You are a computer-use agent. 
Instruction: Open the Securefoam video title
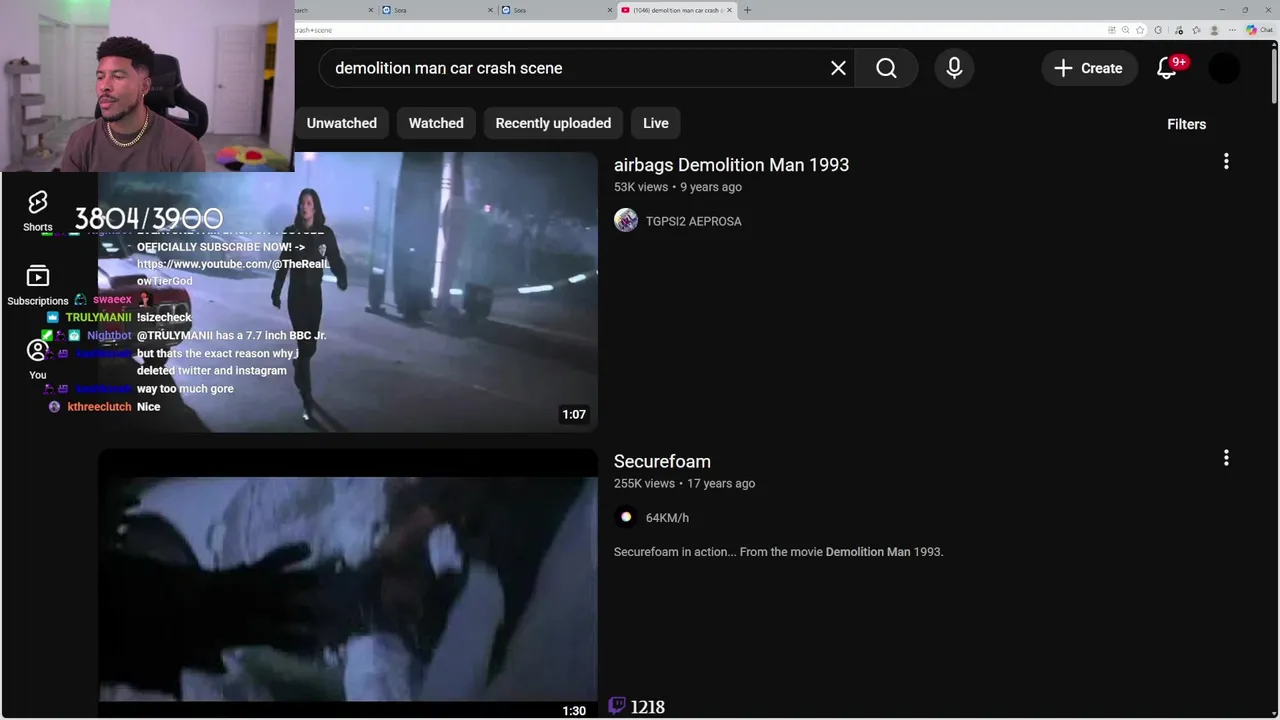[662, 461]
